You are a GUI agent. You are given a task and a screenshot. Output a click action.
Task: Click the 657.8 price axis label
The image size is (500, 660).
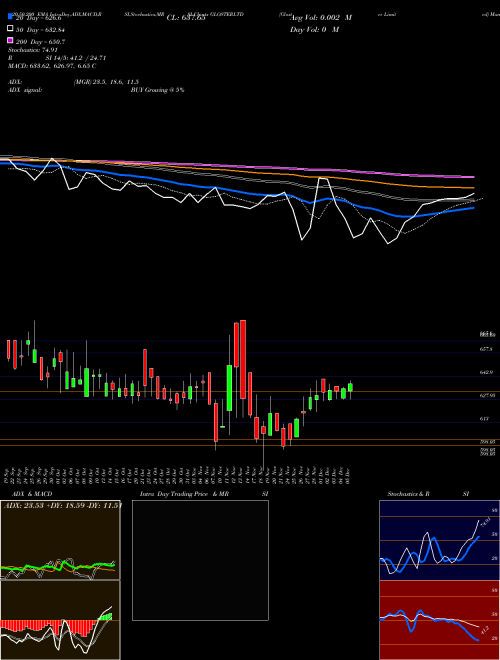click(x=486, y=349)
